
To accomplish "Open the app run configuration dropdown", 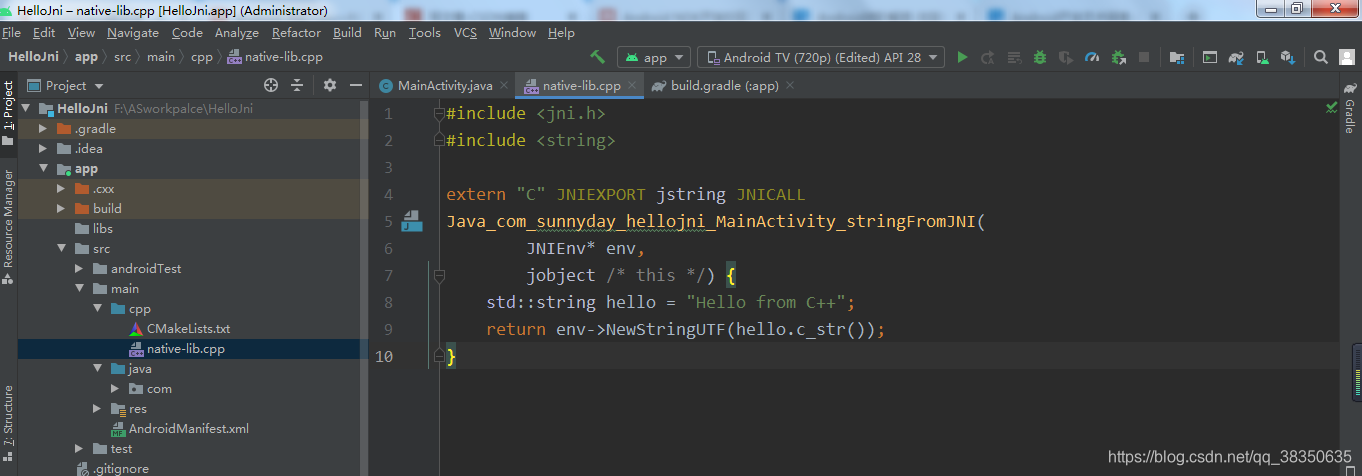I will point(654,57).
